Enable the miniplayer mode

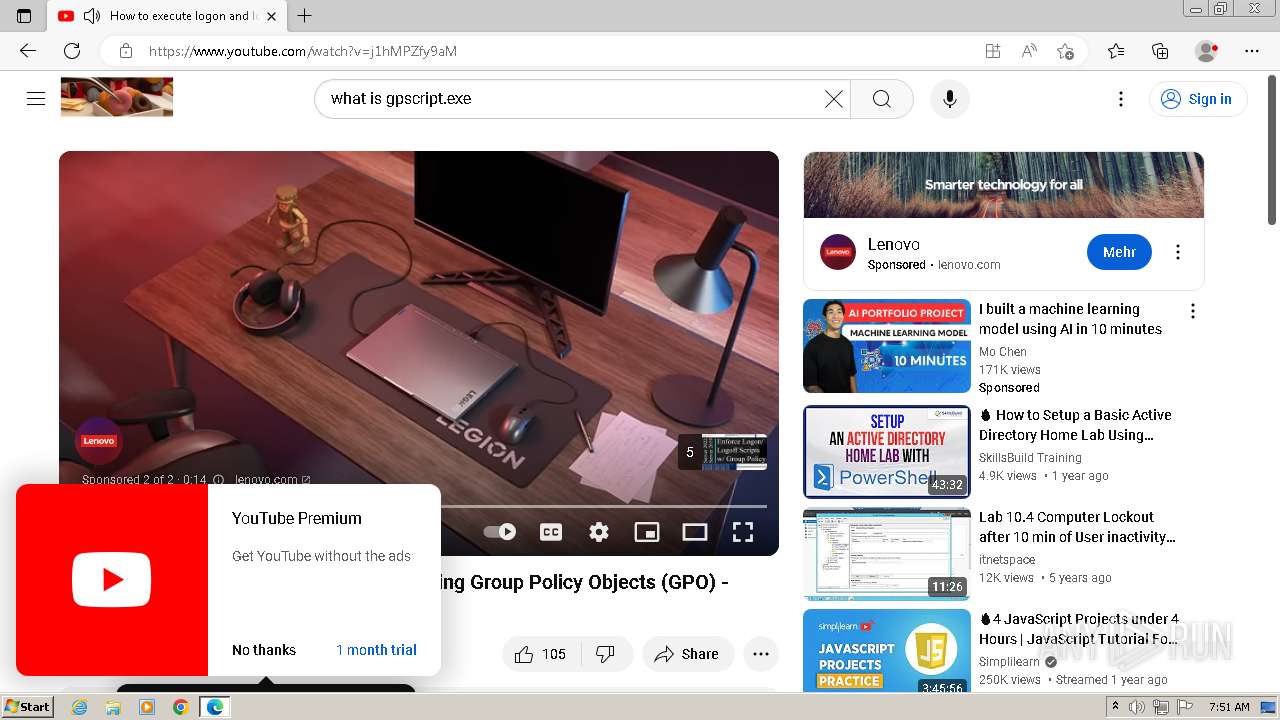647,532
